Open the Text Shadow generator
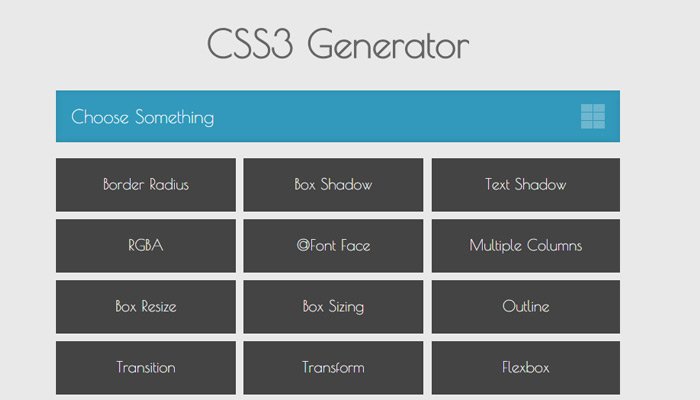 coord(525,185)
